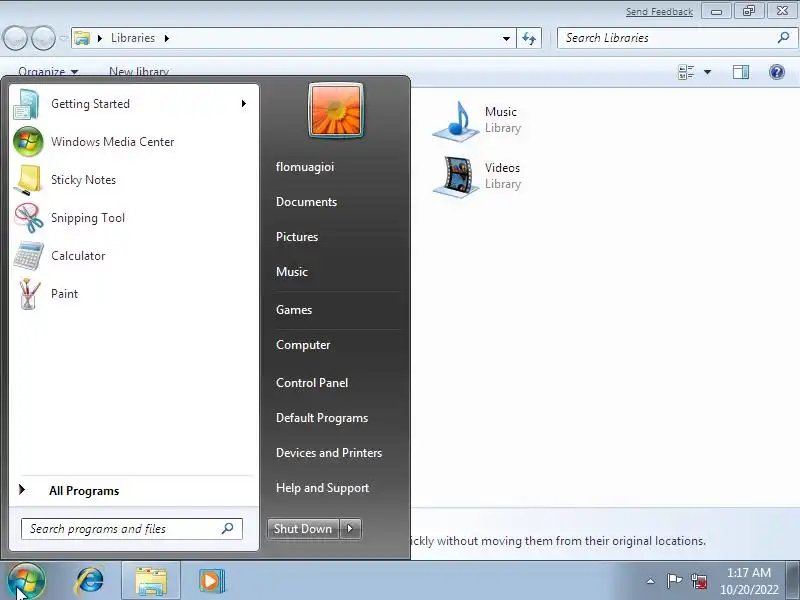Launch Windows Media Center icon
800x600 pixels.
coord(28,142)
